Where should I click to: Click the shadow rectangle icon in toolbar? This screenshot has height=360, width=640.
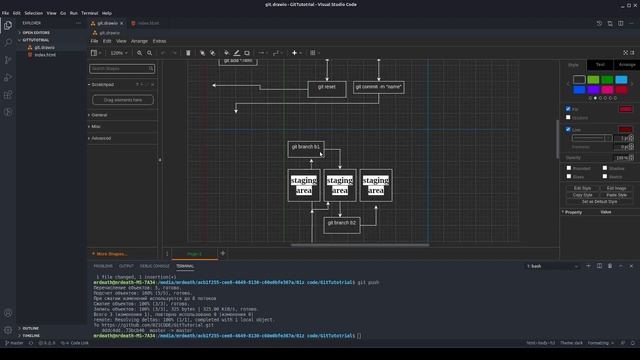point(247,53)
